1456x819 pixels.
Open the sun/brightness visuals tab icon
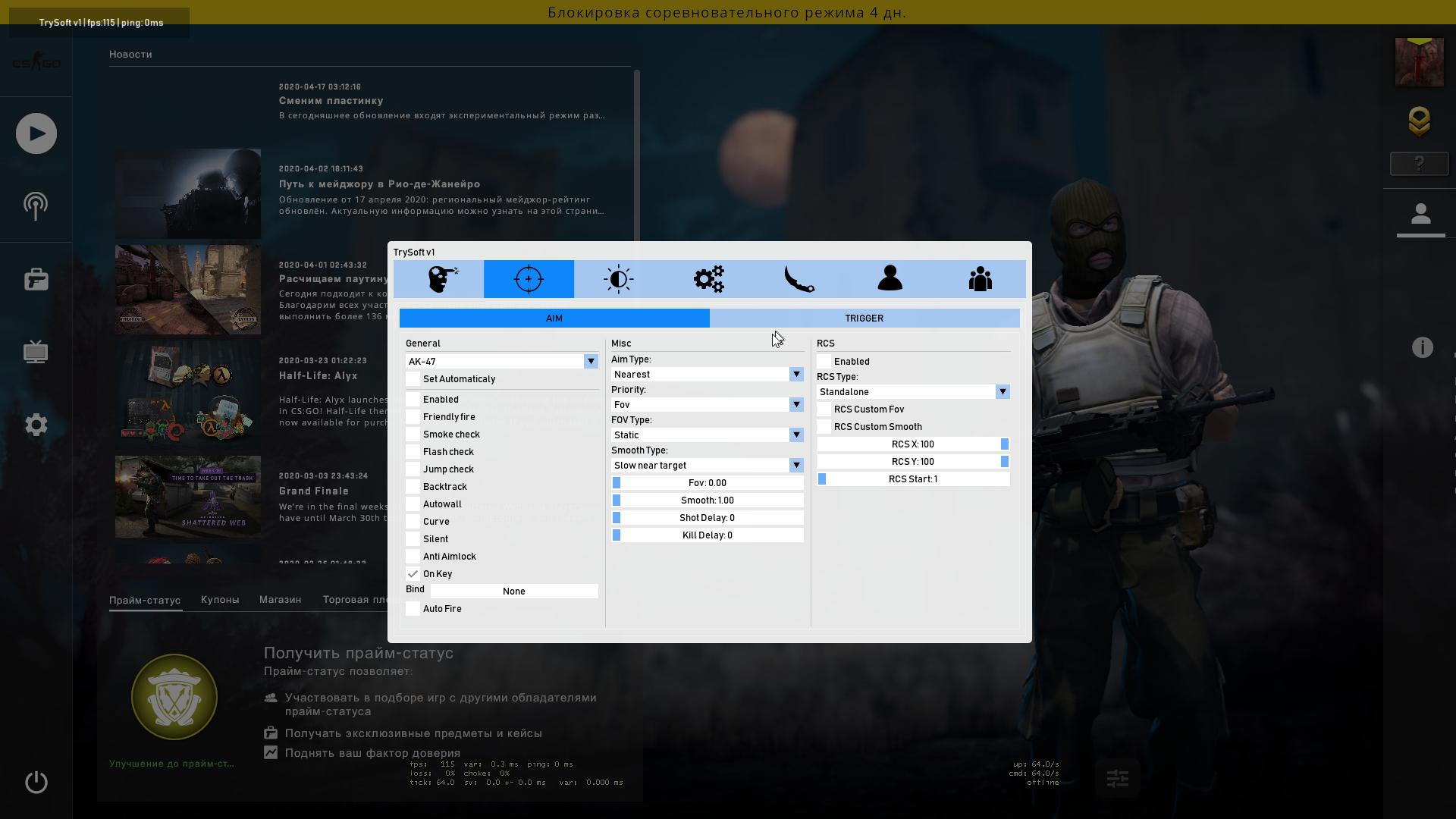tap(618, 279)
